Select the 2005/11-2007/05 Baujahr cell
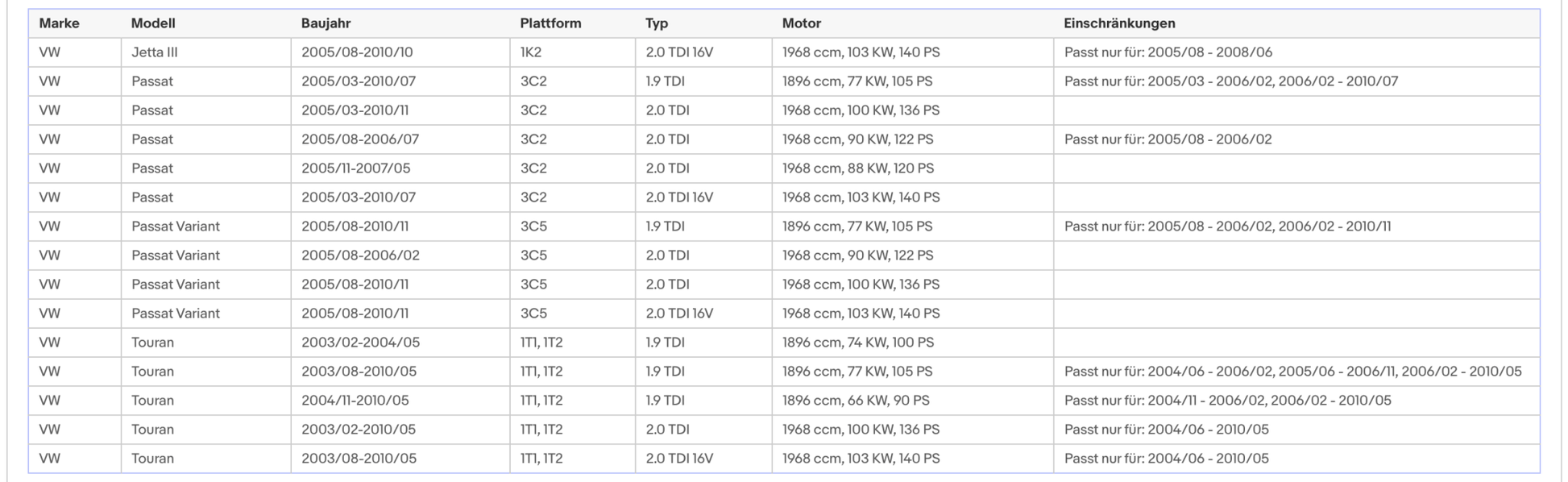 (x=356, y=168)
